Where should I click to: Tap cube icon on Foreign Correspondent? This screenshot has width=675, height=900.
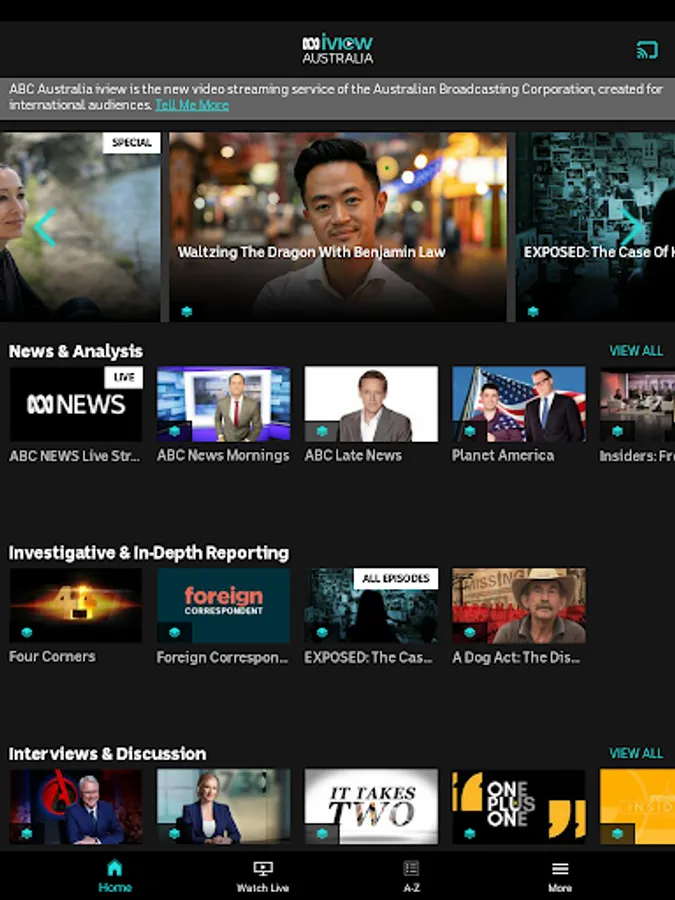point(174,633)
